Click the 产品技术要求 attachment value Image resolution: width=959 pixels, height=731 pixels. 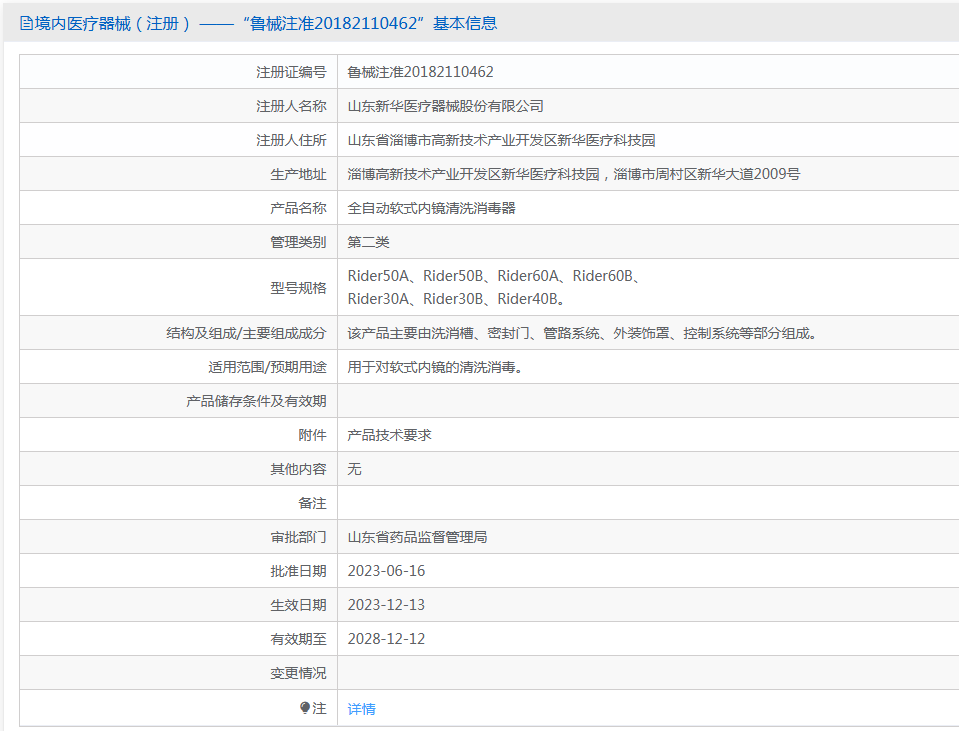[x=389, y=435]
